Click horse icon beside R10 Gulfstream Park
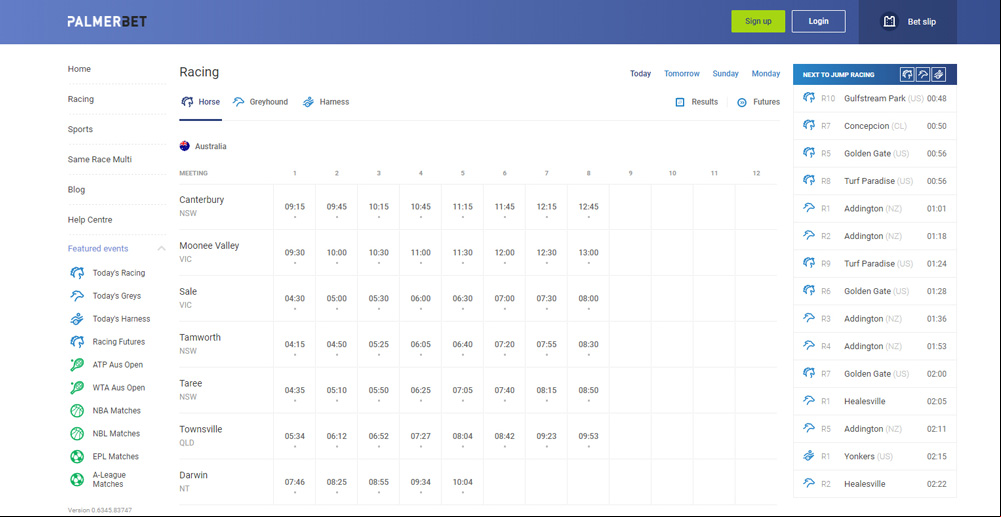1001x517 pixels. [809, 98]
